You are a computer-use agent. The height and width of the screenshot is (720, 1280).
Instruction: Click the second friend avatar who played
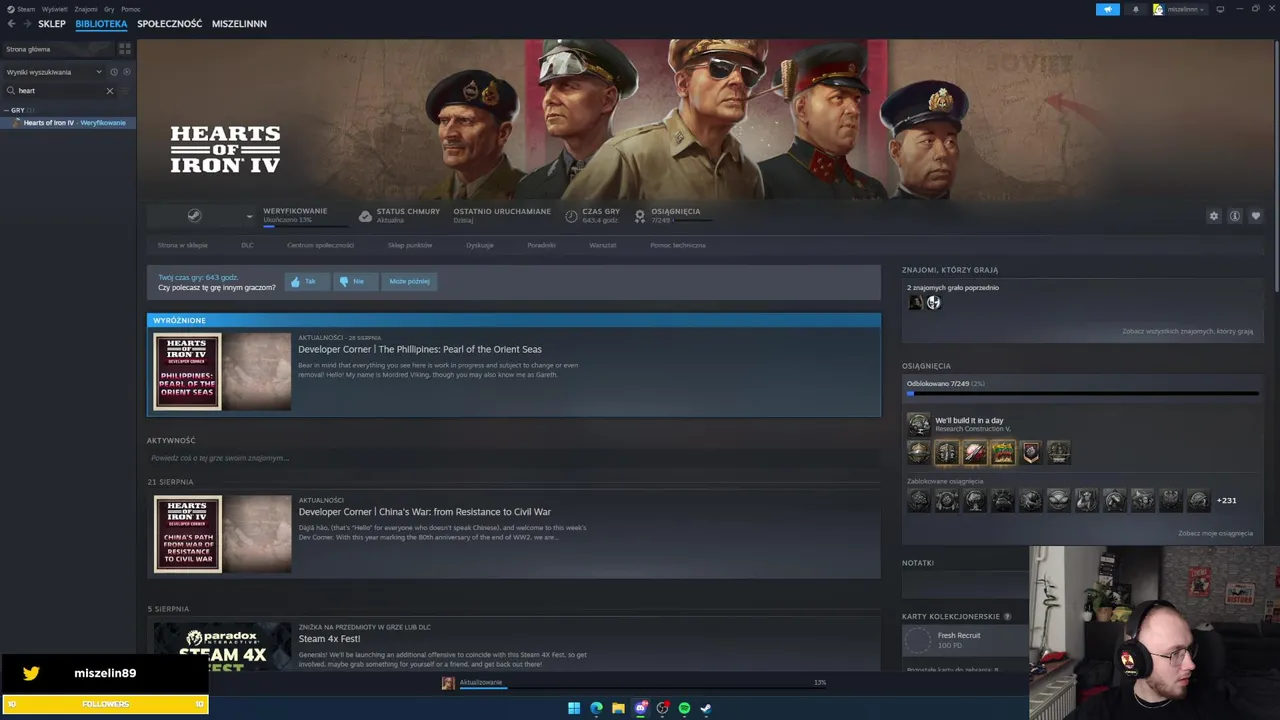[x=934, y=303]
